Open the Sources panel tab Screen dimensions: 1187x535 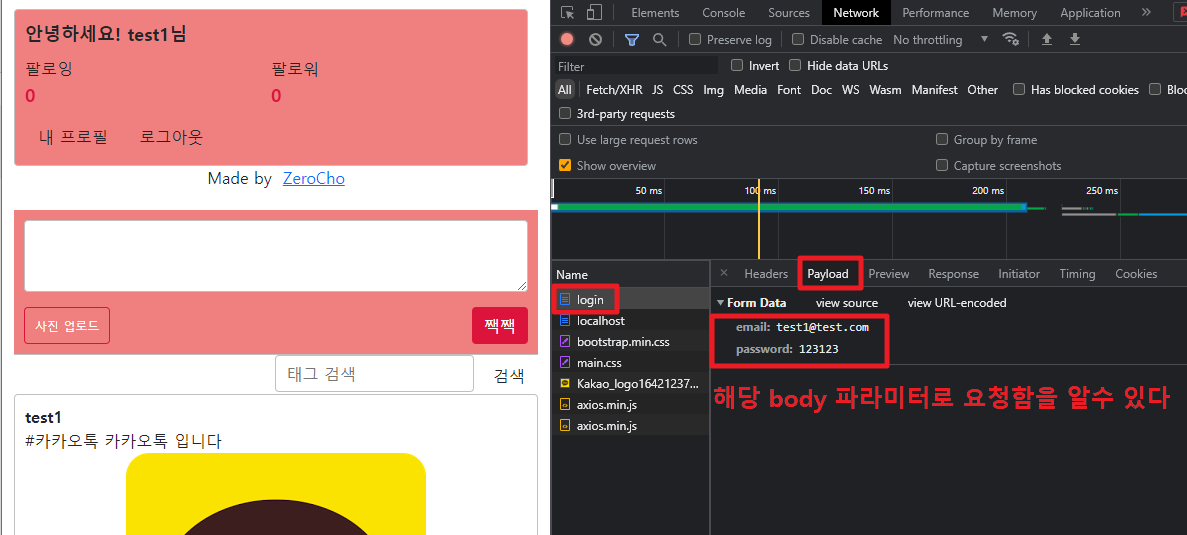789,13
